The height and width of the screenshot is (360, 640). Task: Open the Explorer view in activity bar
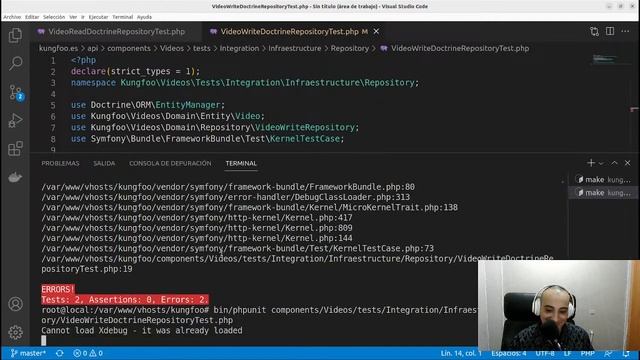click(x=15, y=35)
